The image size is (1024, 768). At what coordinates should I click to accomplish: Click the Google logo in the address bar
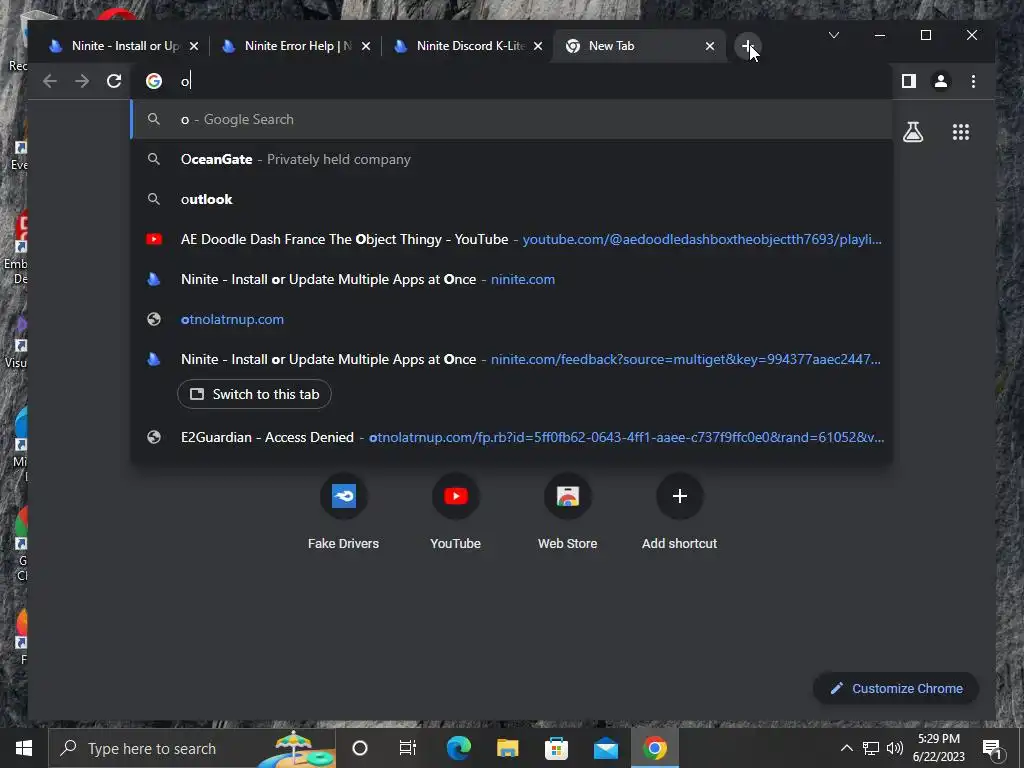(154, 81)
